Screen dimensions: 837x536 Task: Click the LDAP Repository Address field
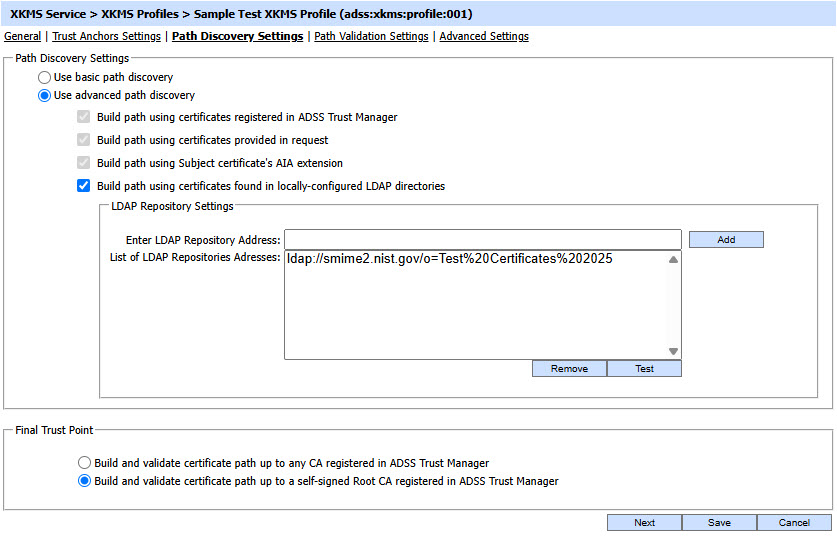pos(482,240)
